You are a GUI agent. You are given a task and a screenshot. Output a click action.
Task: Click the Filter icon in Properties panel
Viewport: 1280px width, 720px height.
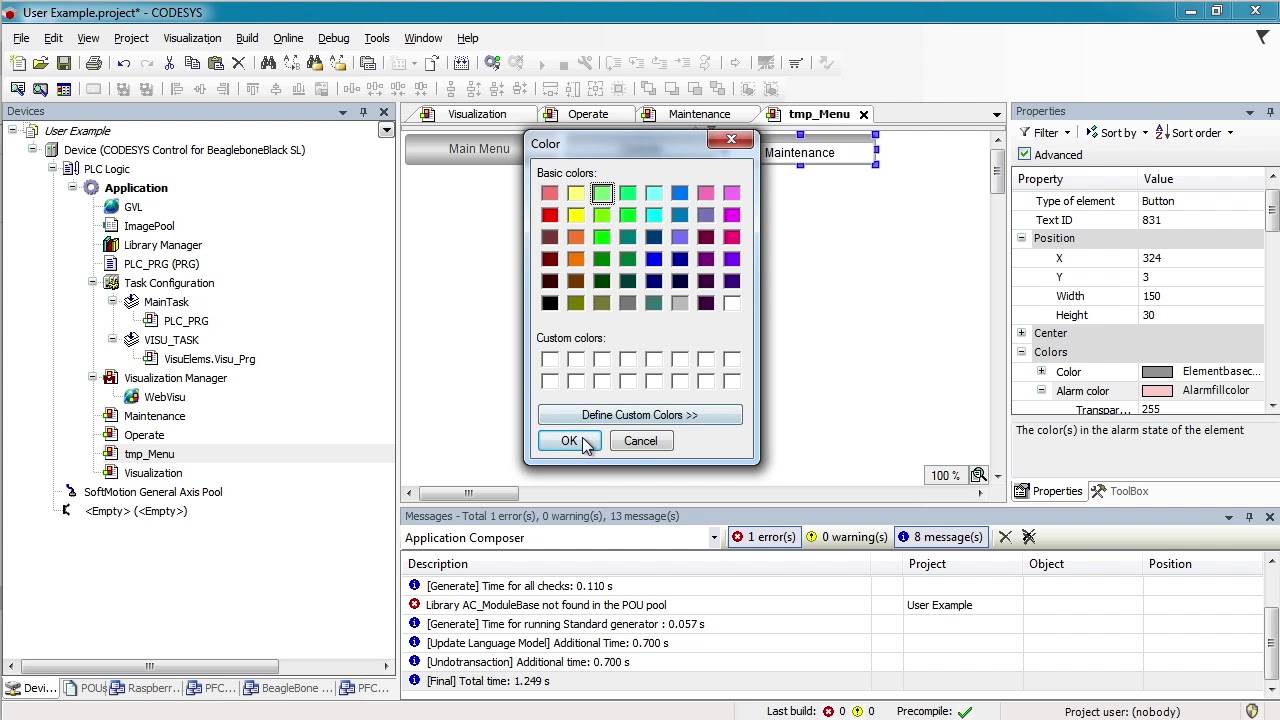[x=1025, y=132]
